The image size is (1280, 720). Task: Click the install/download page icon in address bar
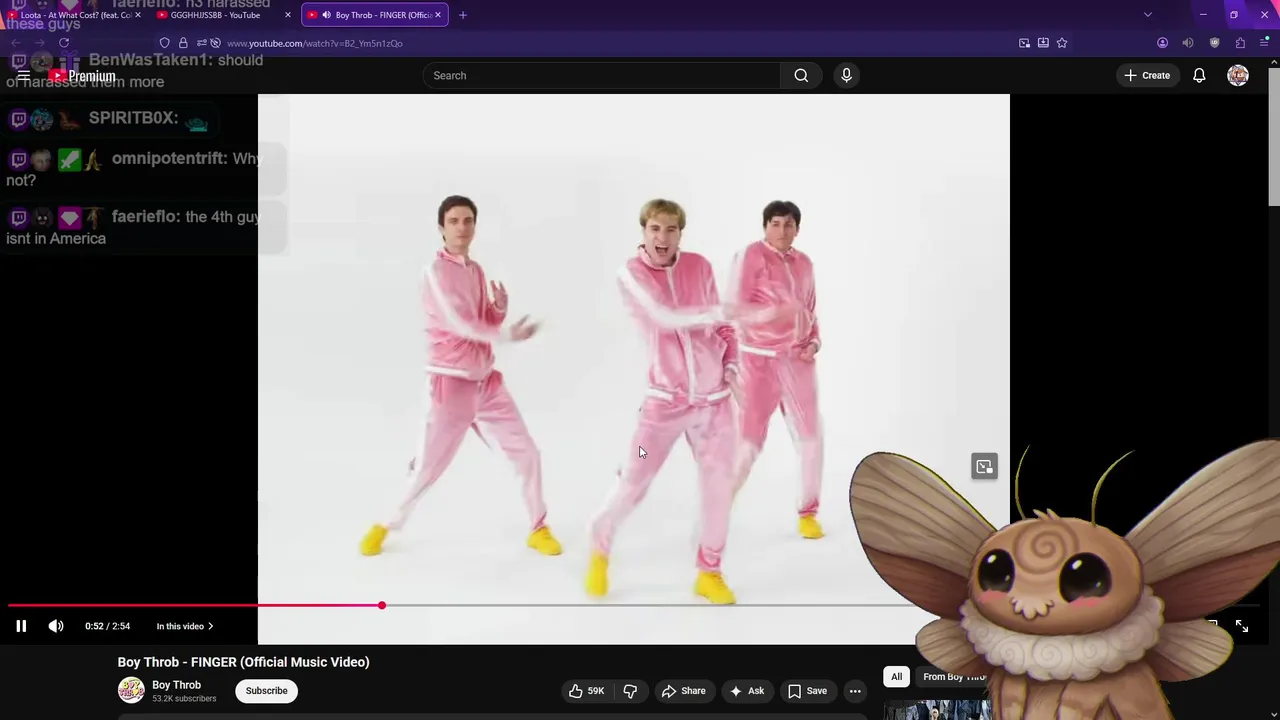click(x=1043, y=43)
